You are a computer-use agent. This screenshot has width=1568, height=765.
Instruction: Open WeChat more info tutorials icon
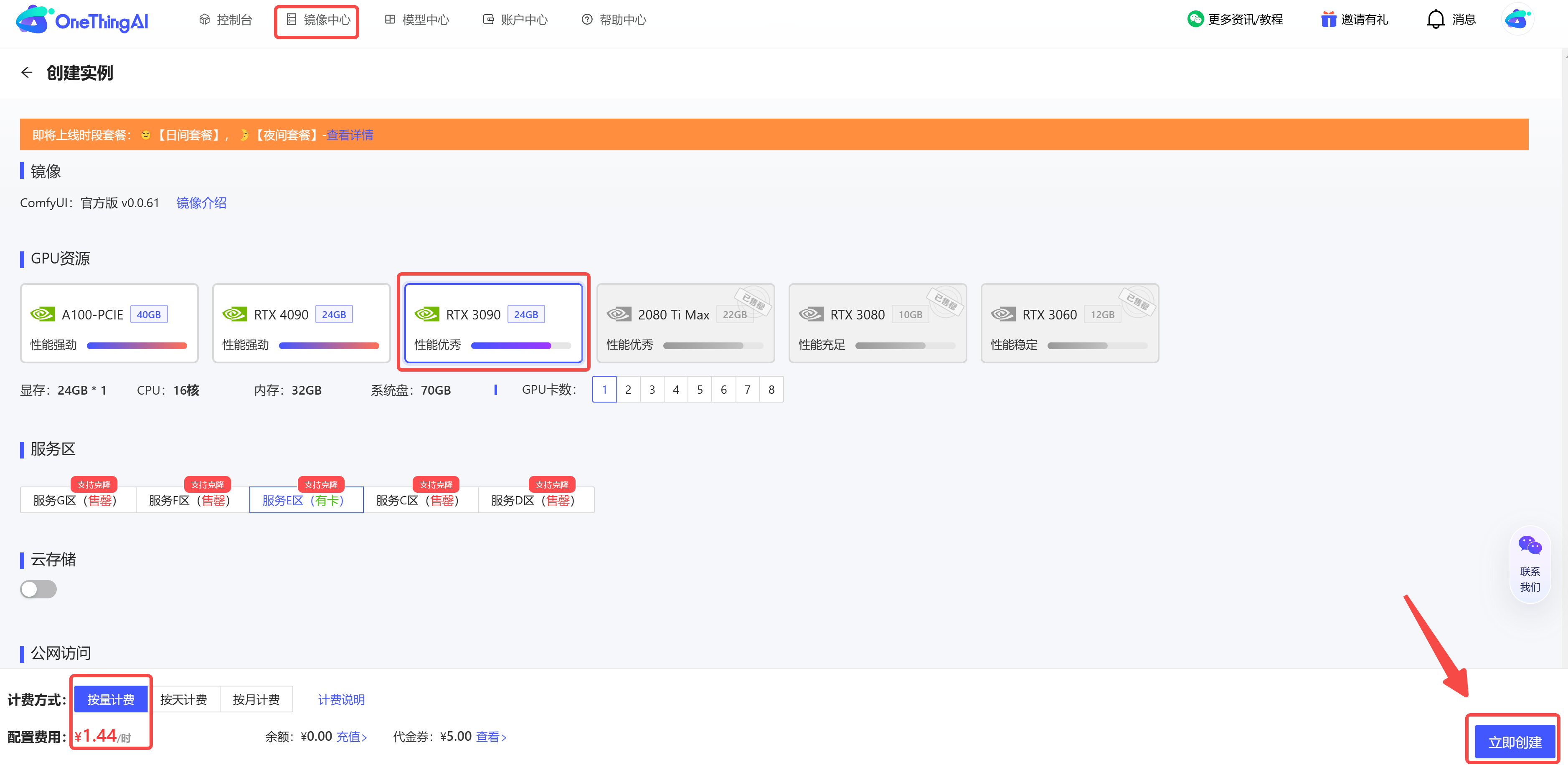1195,20
